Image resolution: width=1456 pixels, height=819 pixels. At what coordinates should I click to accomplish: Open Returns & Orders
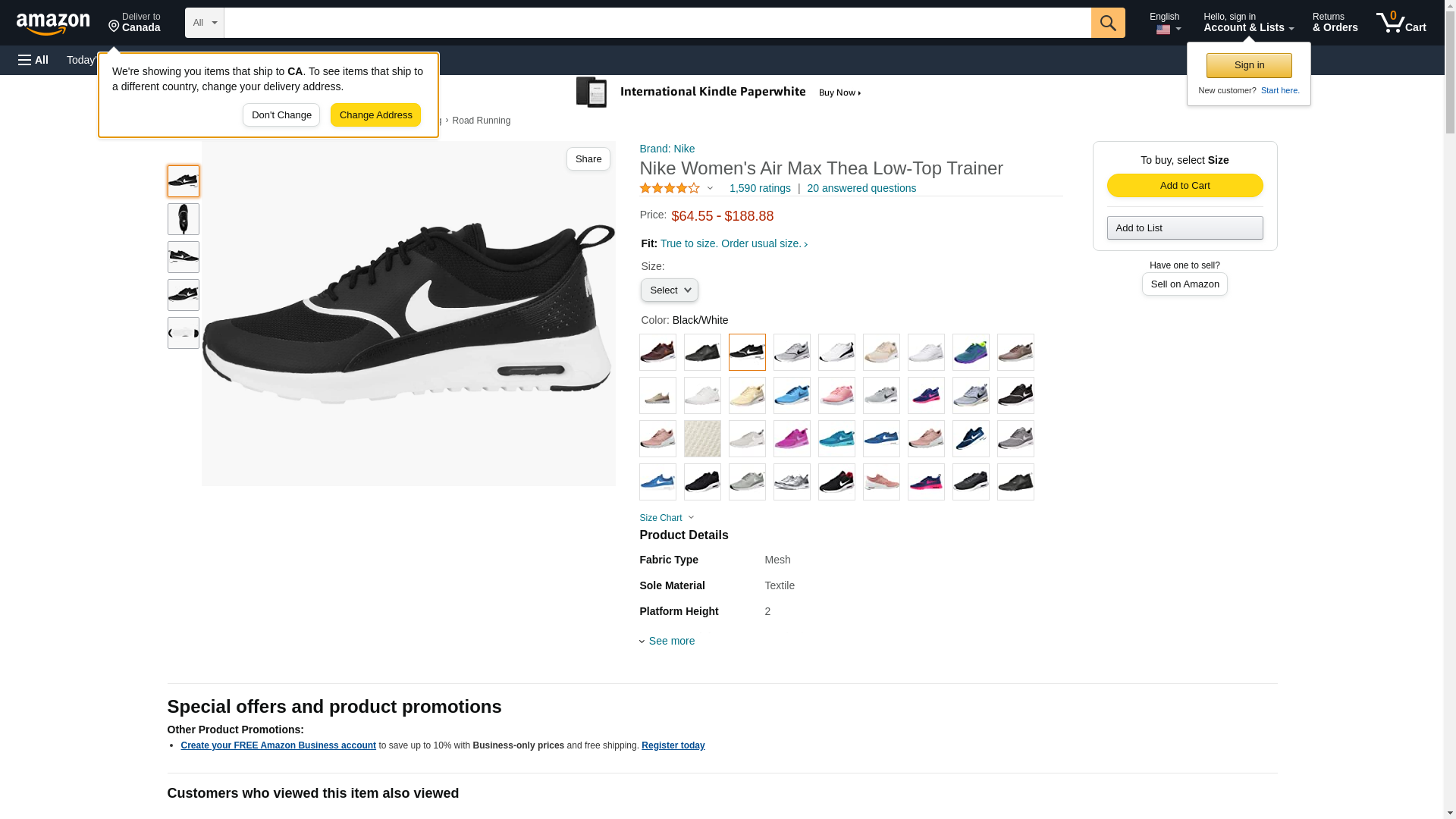coord(1334,23)
